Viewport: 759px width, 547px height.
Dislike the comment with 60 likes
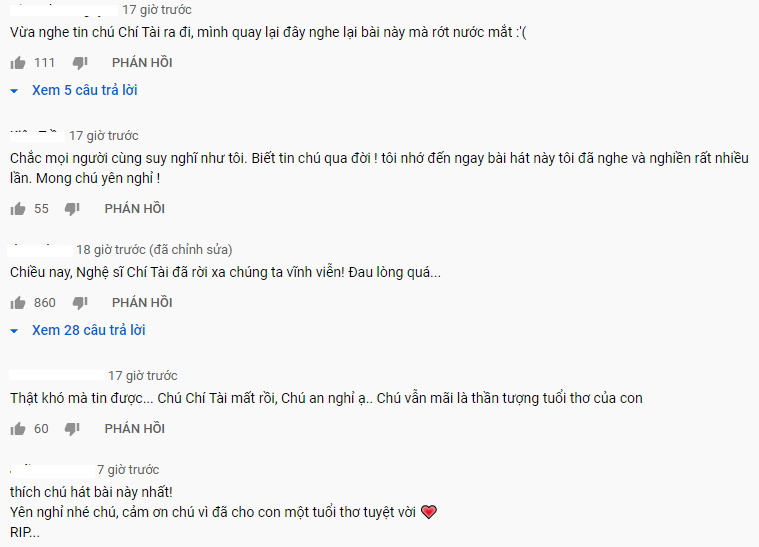pyautogui.click(x=72, y=428)
